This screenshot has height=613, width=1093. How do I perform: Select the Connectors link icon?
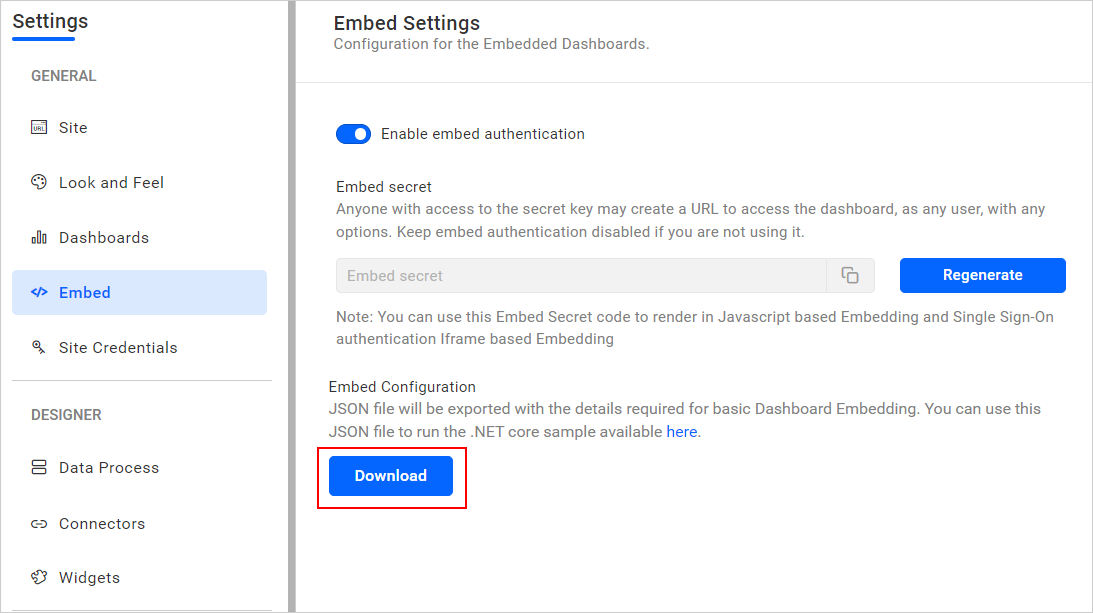(39, 523)
